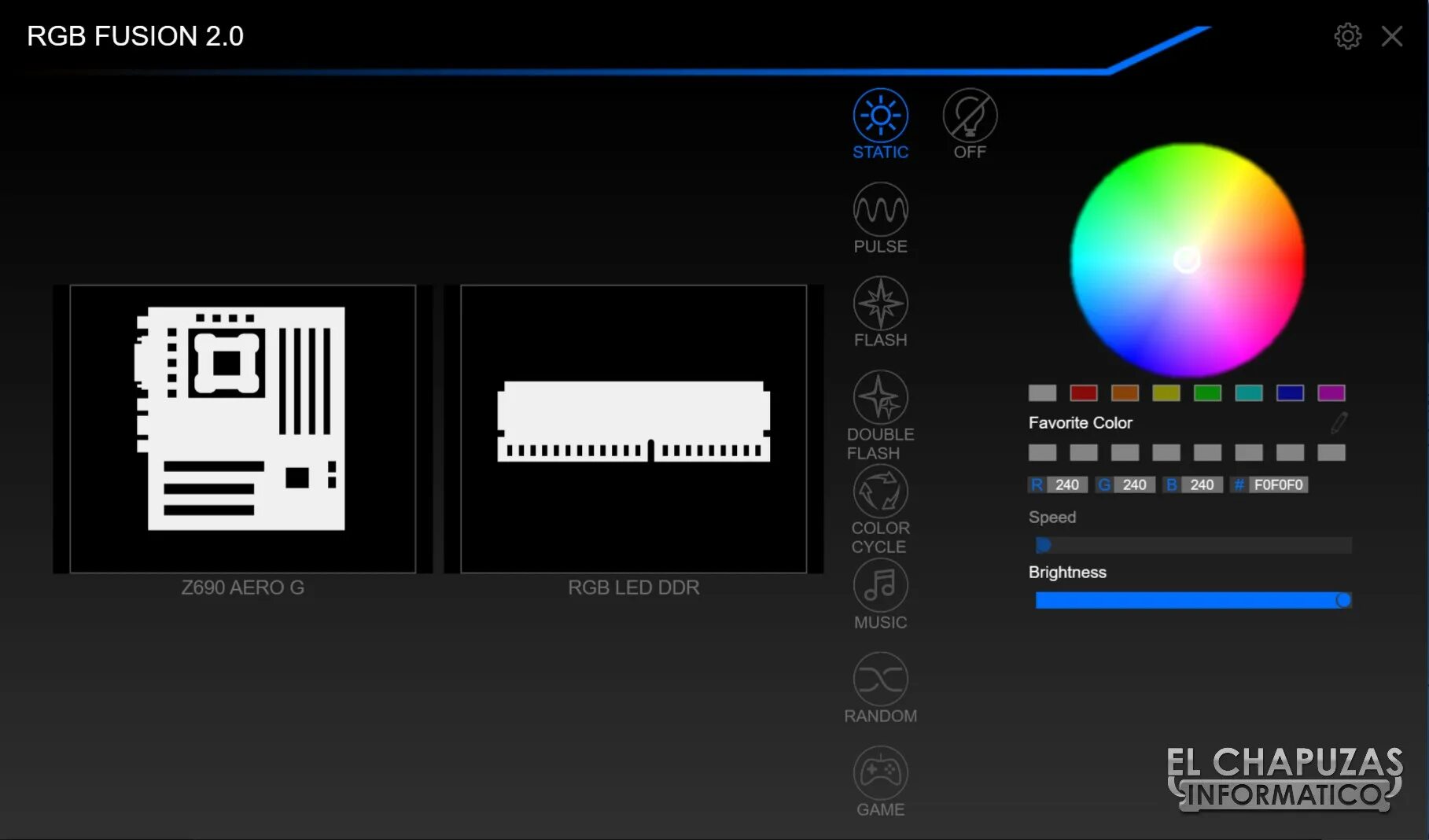
Task: Select the RGB LED DDR memory device
Action: coord(633,429)
